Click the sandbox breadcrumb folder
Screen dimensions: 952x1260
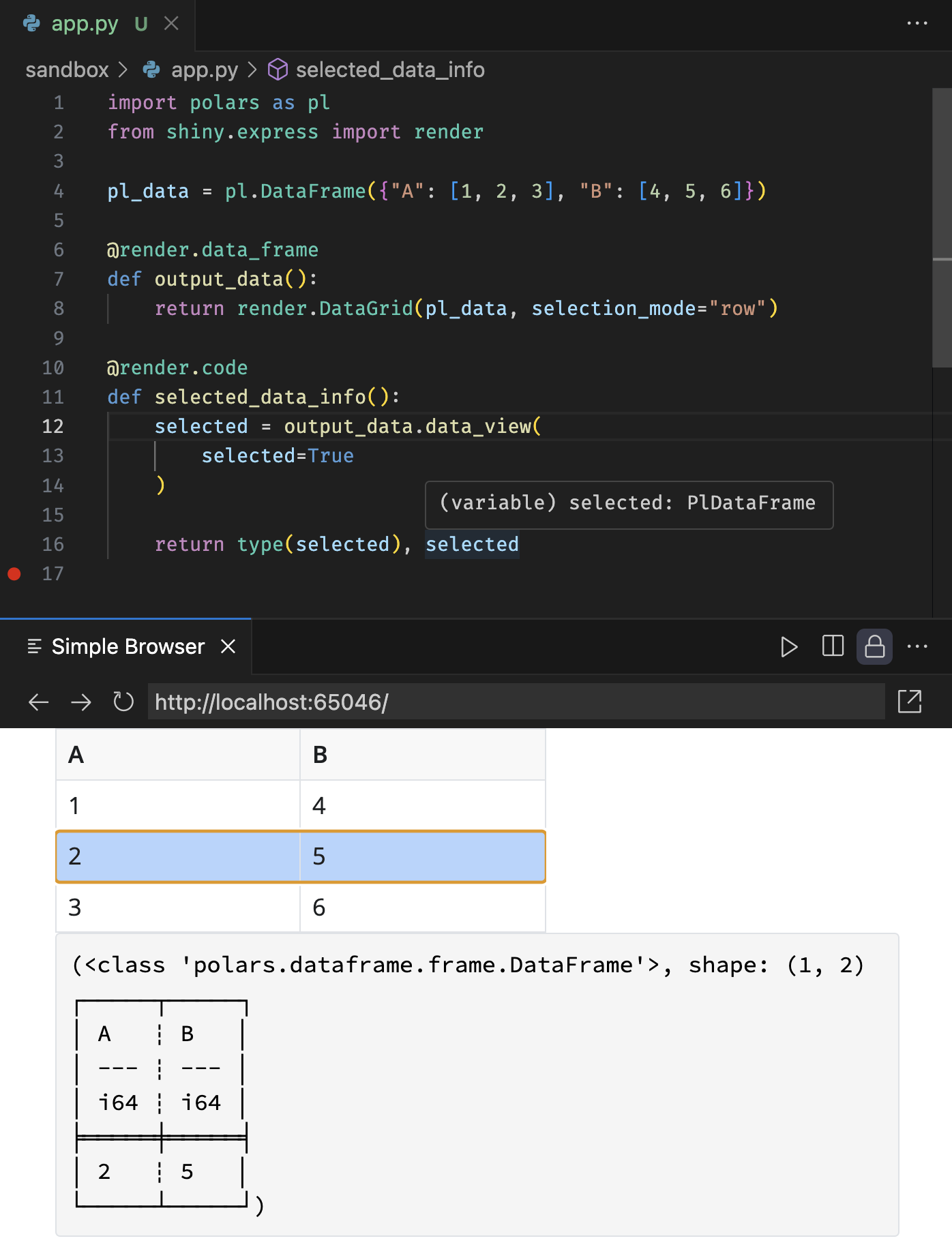click(67, 70)
